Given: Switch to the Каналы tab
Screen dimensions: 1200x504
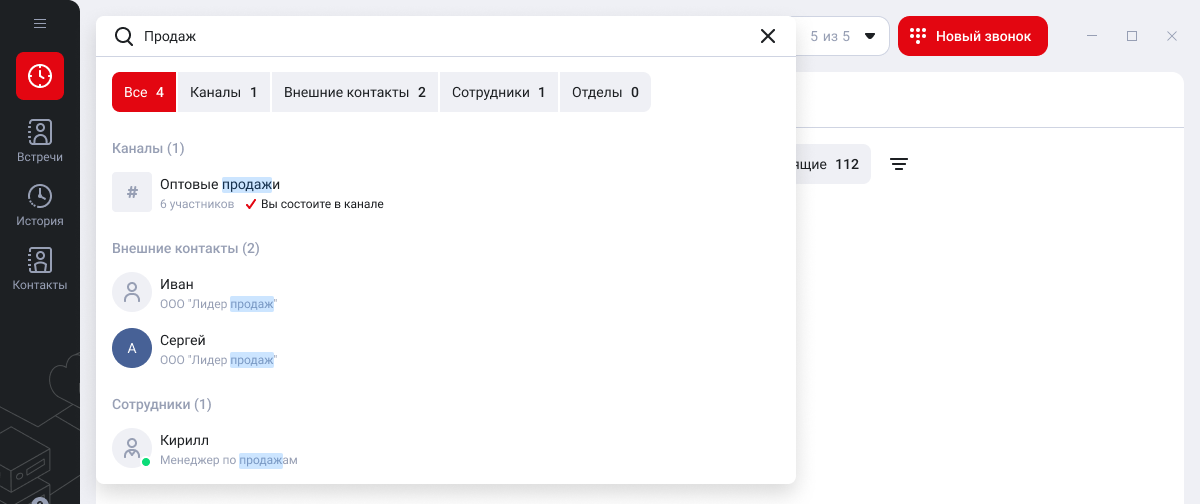Looking at the screenshot, I should coord(223,92).
